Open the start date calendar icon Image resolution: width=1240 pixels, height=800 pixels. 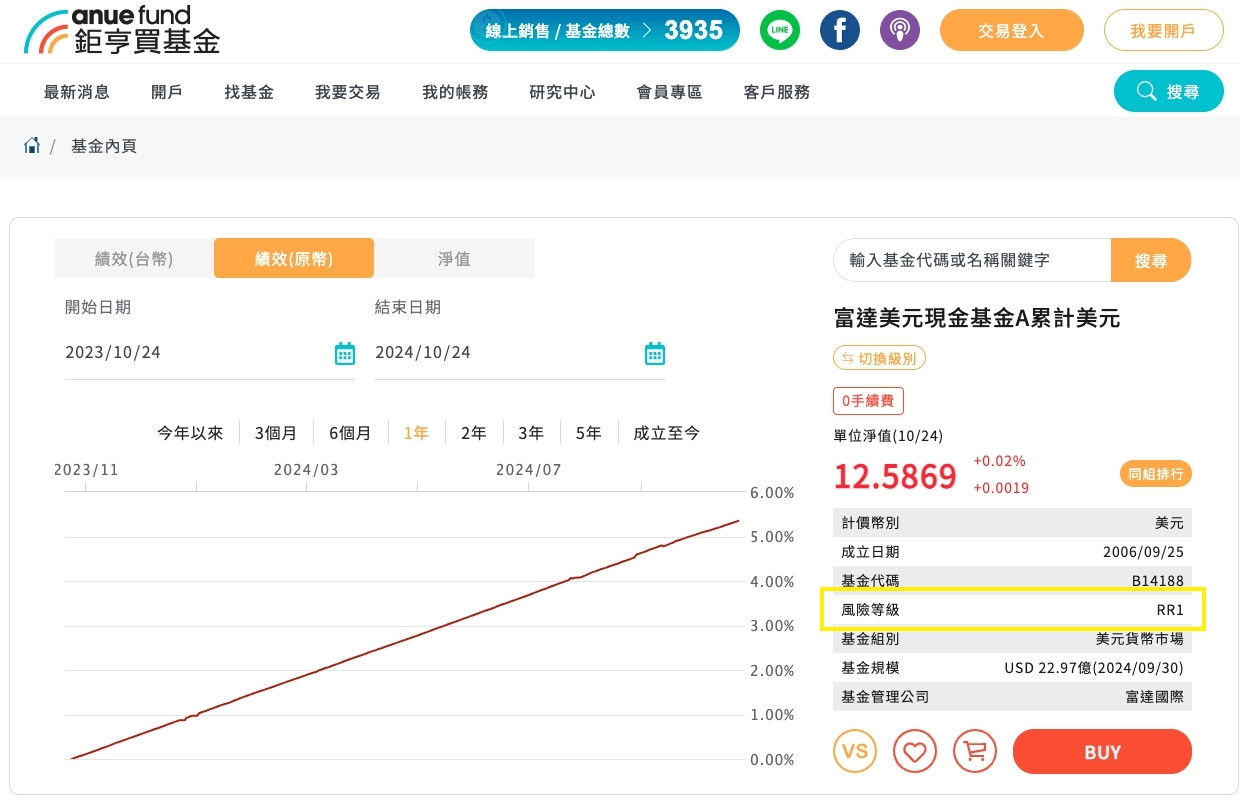pyautogui.click(x=345, y=353)
